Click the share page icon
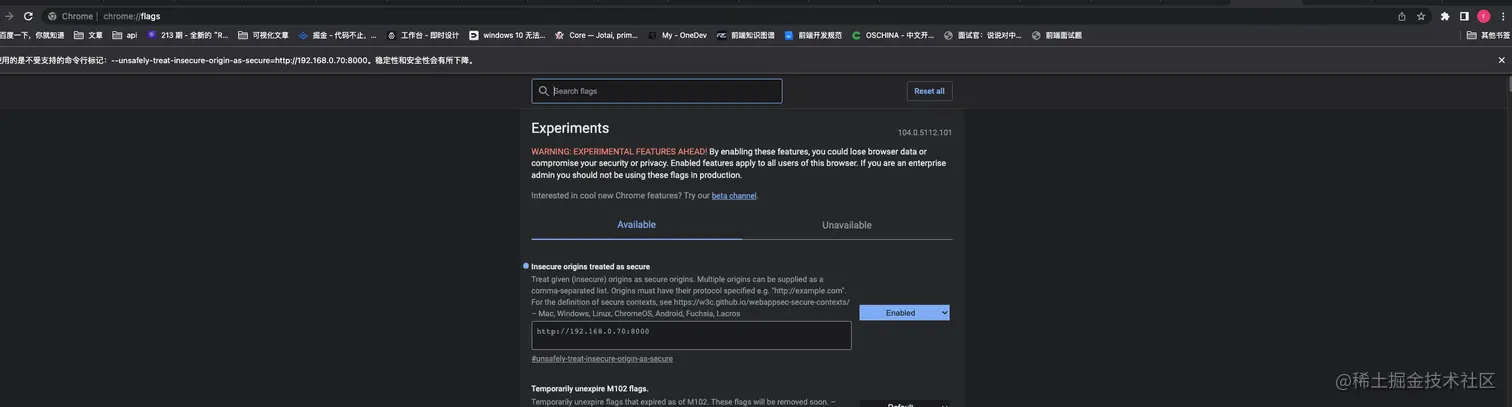The image size is (1512, 407). pos(1402,16)
